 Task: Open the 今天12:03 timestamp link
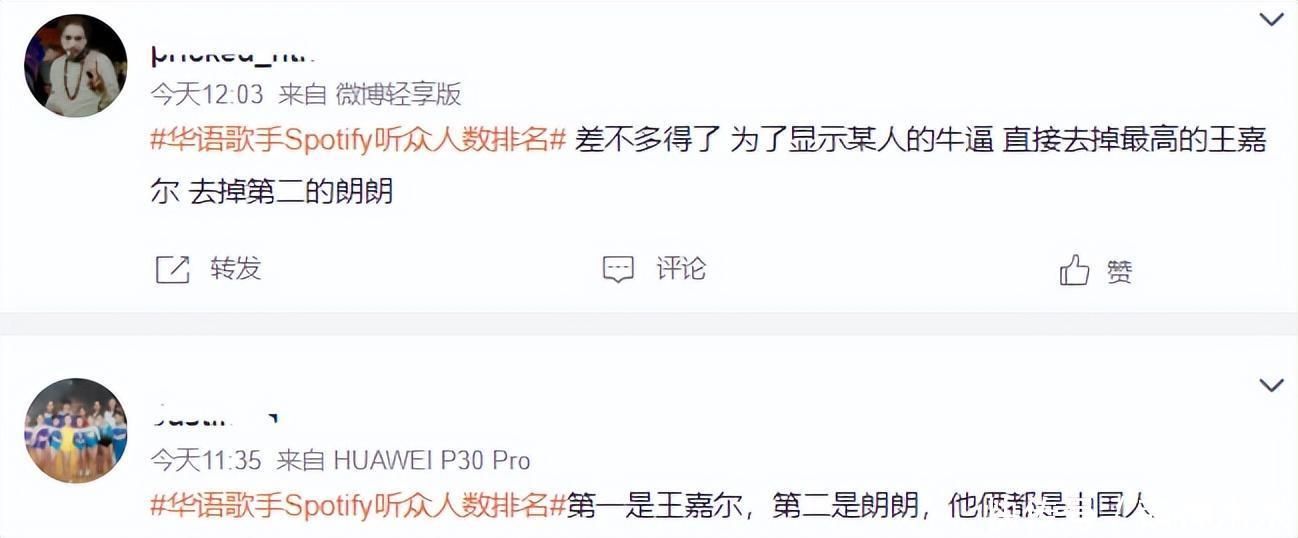(207, 94)
